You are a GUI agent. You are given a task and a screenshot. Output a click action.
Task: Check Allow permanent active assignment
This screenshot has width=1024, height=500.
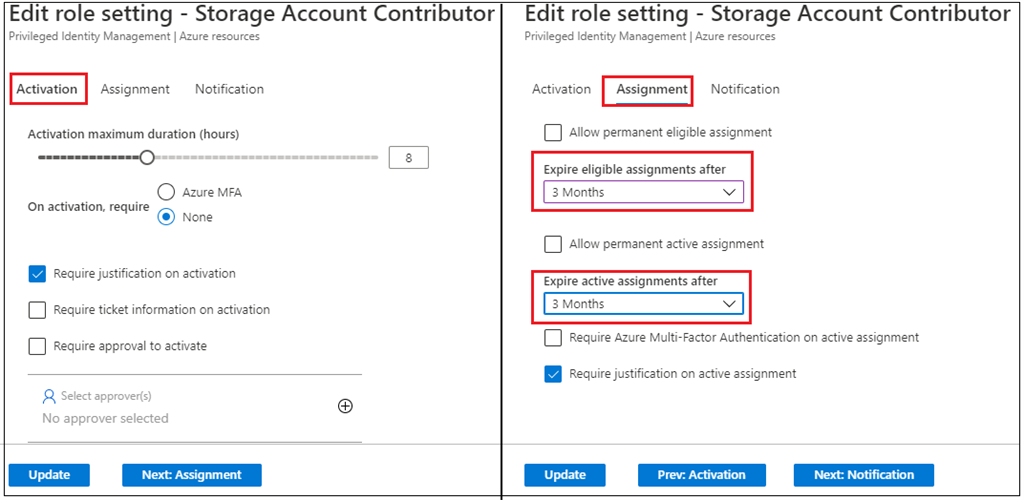(553, 244)
